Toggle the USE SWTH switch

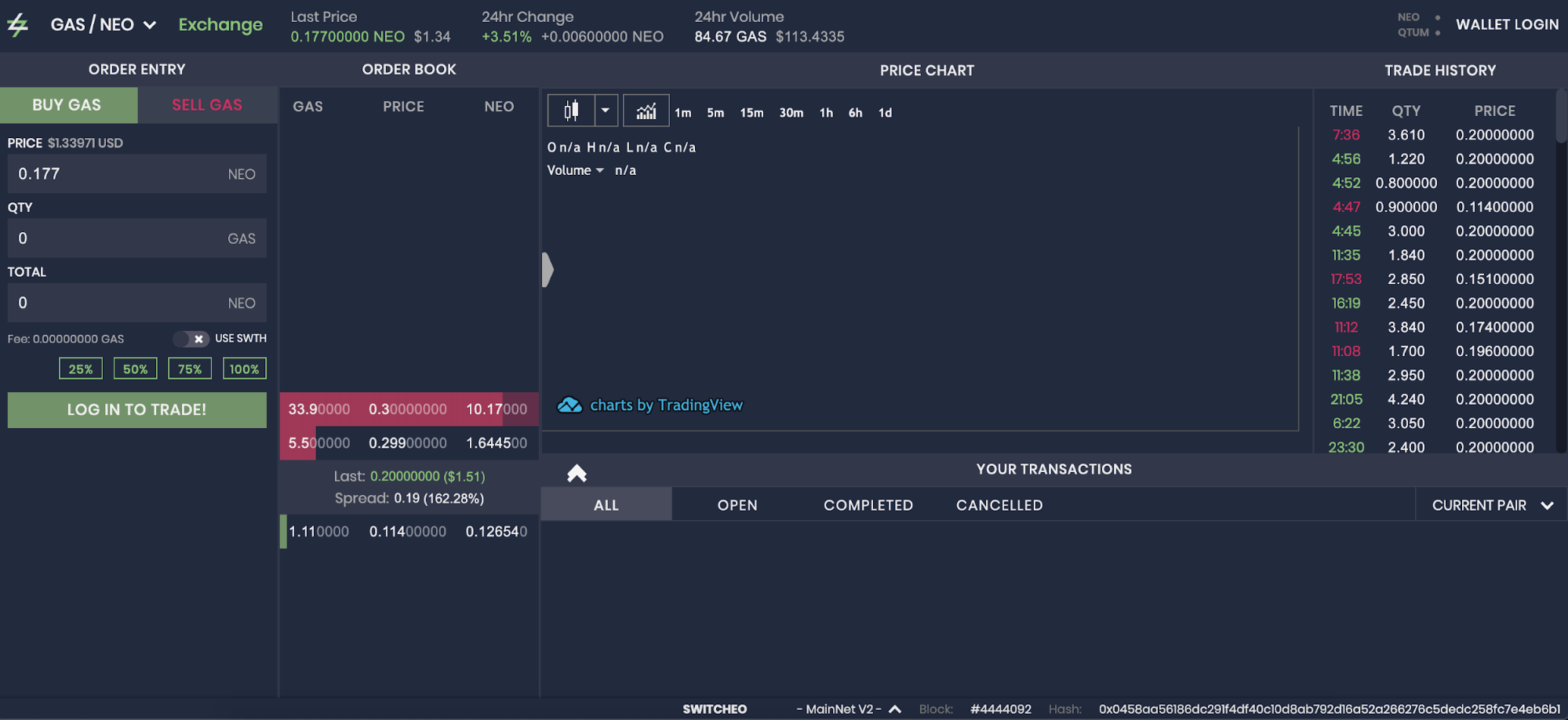pos(191,339)
